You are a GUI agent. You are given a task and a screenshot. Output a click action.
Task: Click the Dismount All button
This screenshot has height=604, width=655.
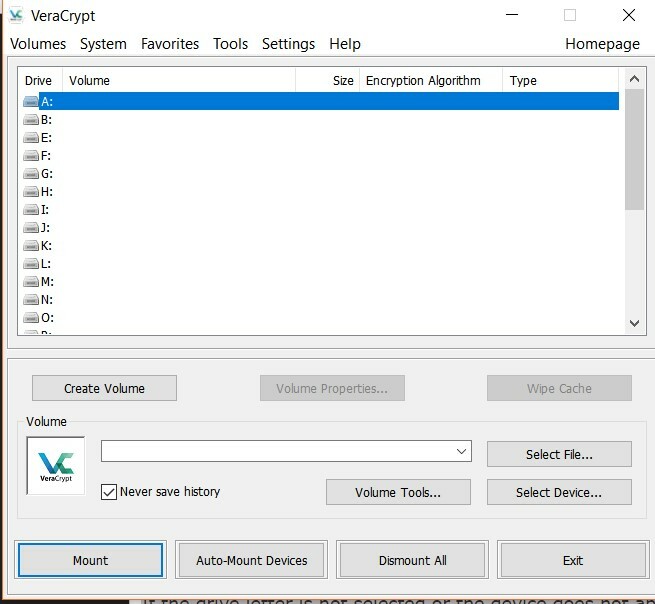[413, 560]
